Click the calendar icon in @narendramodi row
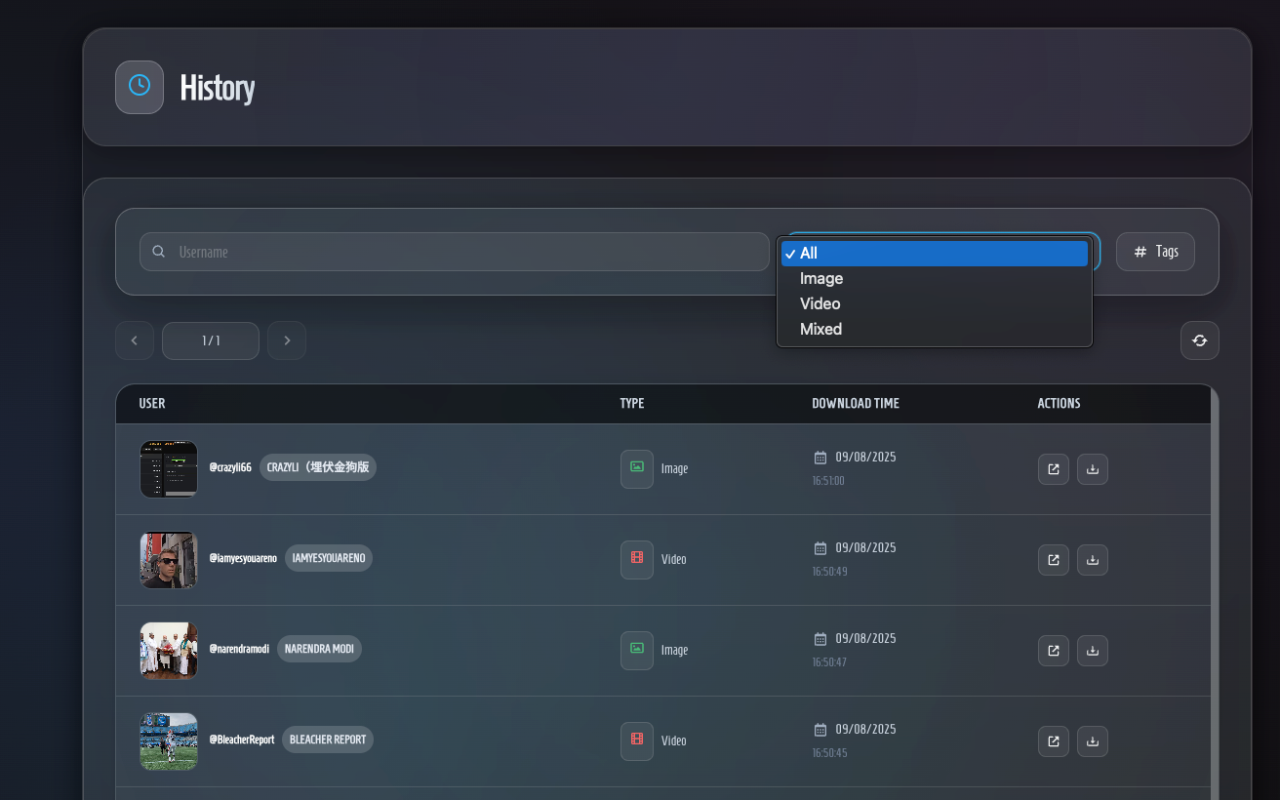The image size is (1280, 800). [820, 639]
